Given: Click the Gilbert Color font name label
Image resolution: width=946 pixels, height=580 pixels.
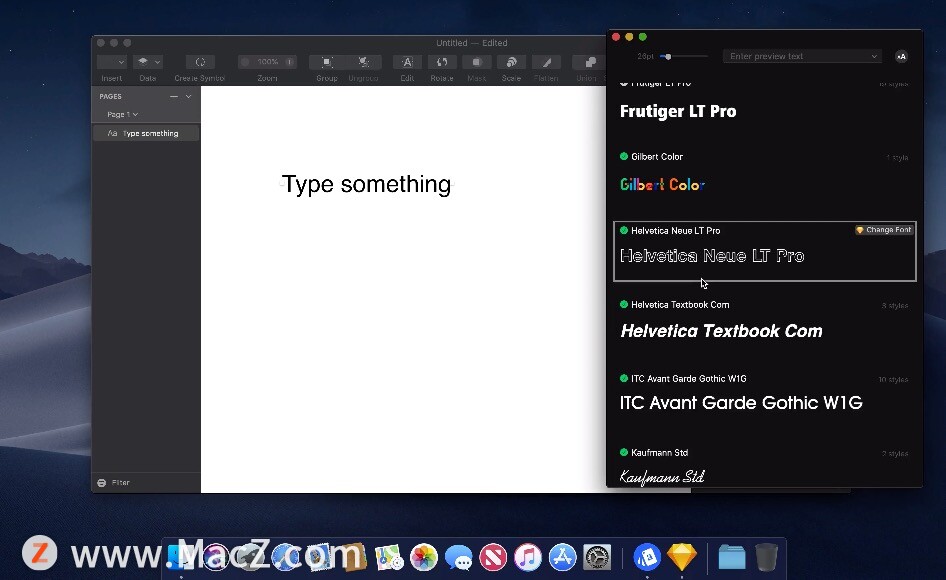Looking at the screenshot, I should pyautogui.click(x=657, y=156).
